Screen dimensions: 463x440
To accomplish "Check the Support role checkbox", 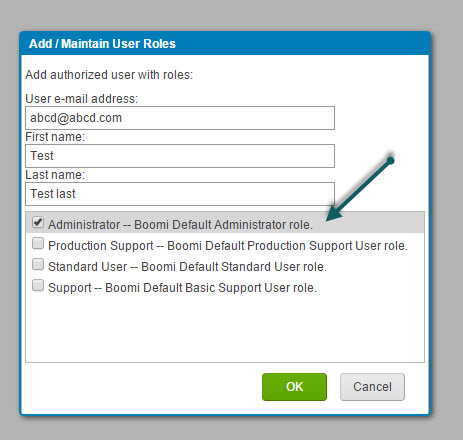I will tap(38, 285).
